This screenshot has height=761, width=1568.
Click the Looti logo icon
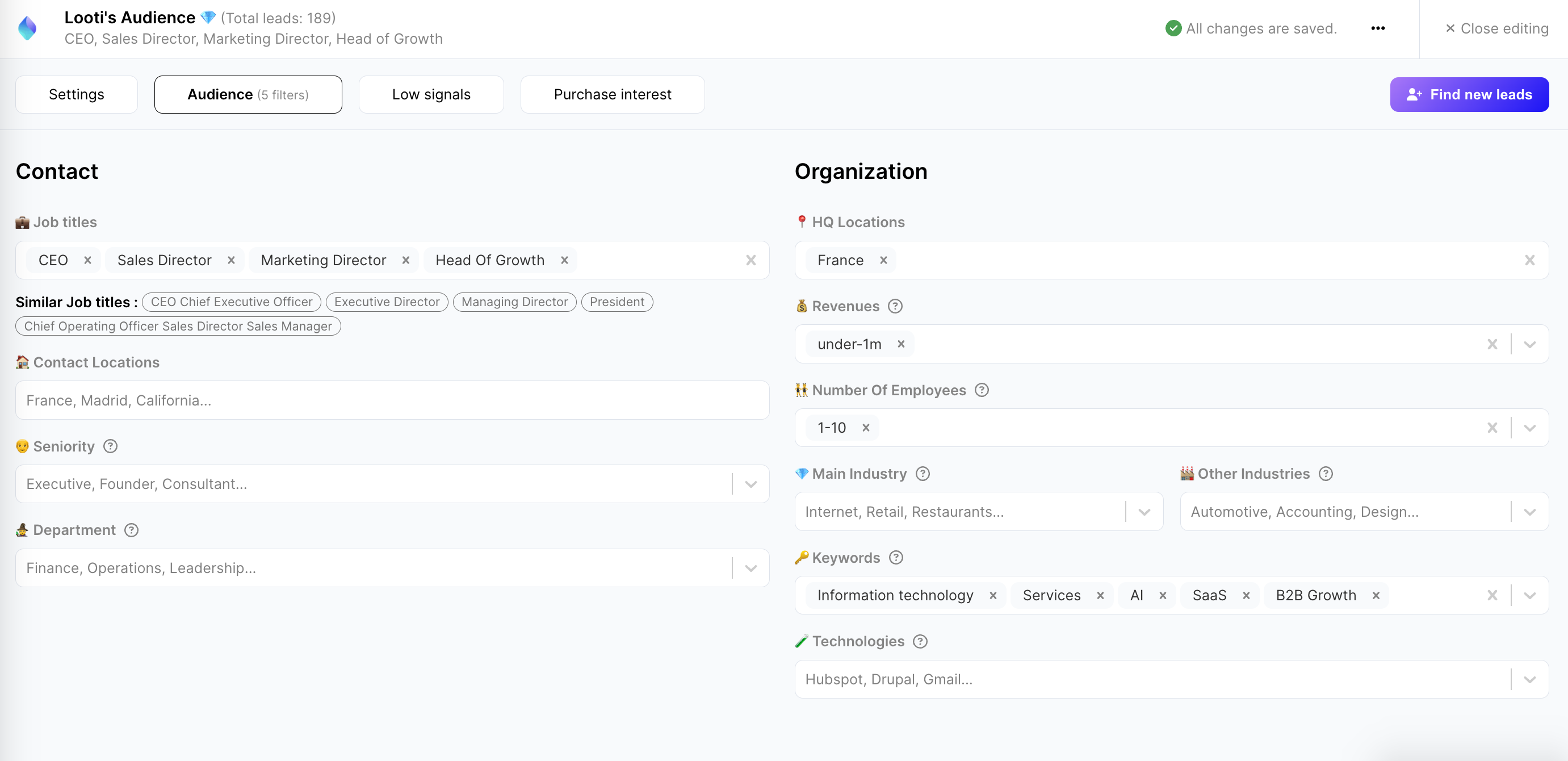pos(27,28)
